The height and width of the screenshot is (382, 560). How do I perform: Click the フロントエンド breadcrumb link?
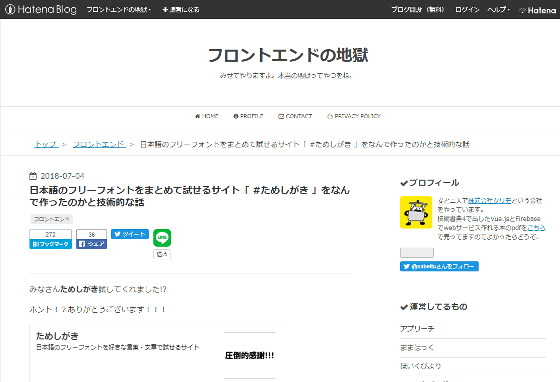click(x=99, y=144)
